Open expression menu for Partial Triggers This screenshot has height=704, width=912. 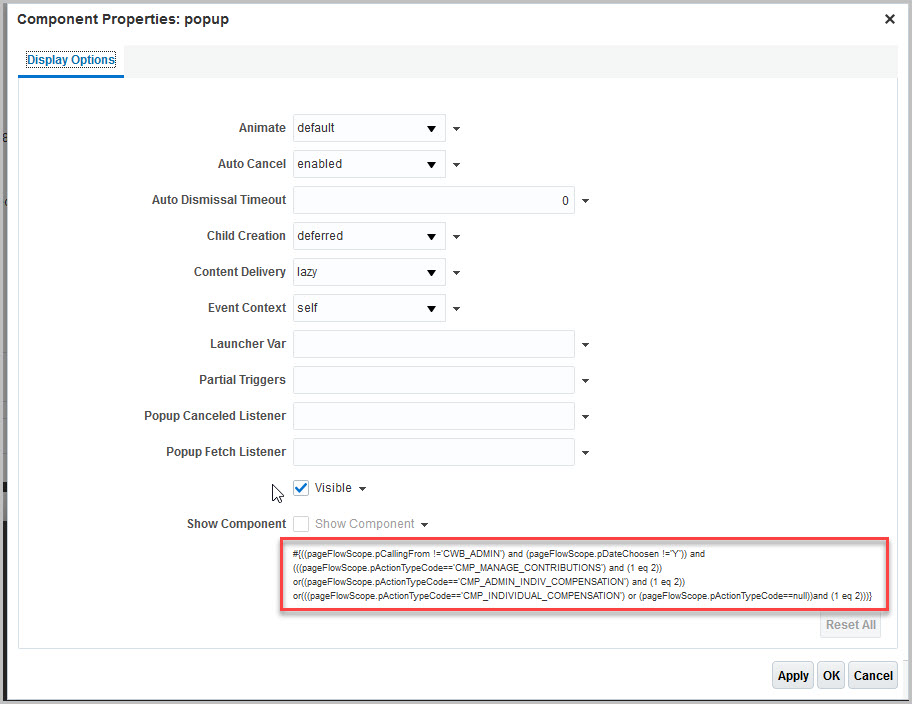pyautogui.click(x=585, y=381)
